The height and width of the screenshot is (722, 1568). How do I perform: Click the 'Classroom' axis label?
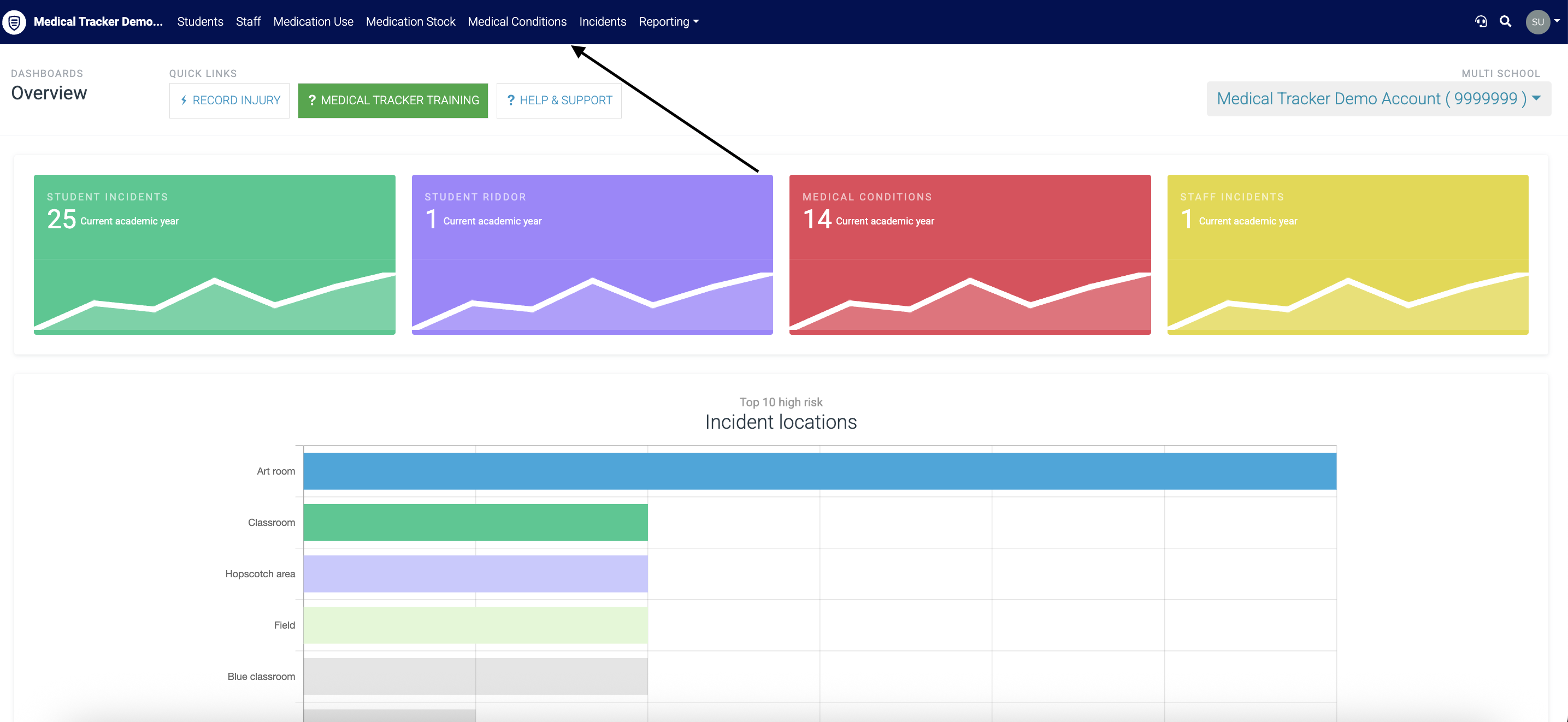(x=272, y=523)
